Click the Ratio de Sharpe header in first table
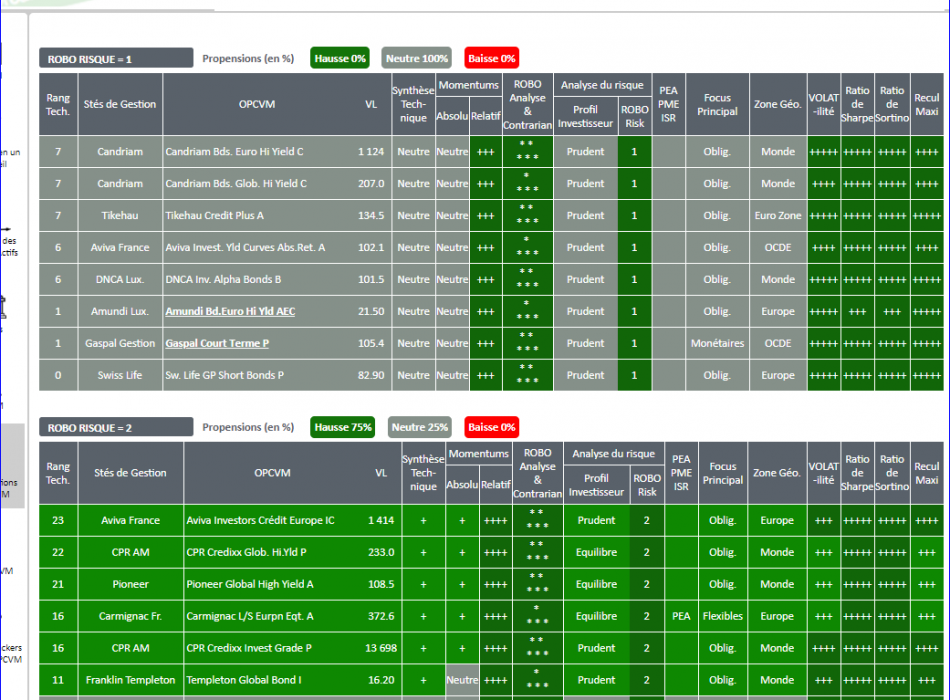Viewport: 950px width, 700px height. point(857,104)
